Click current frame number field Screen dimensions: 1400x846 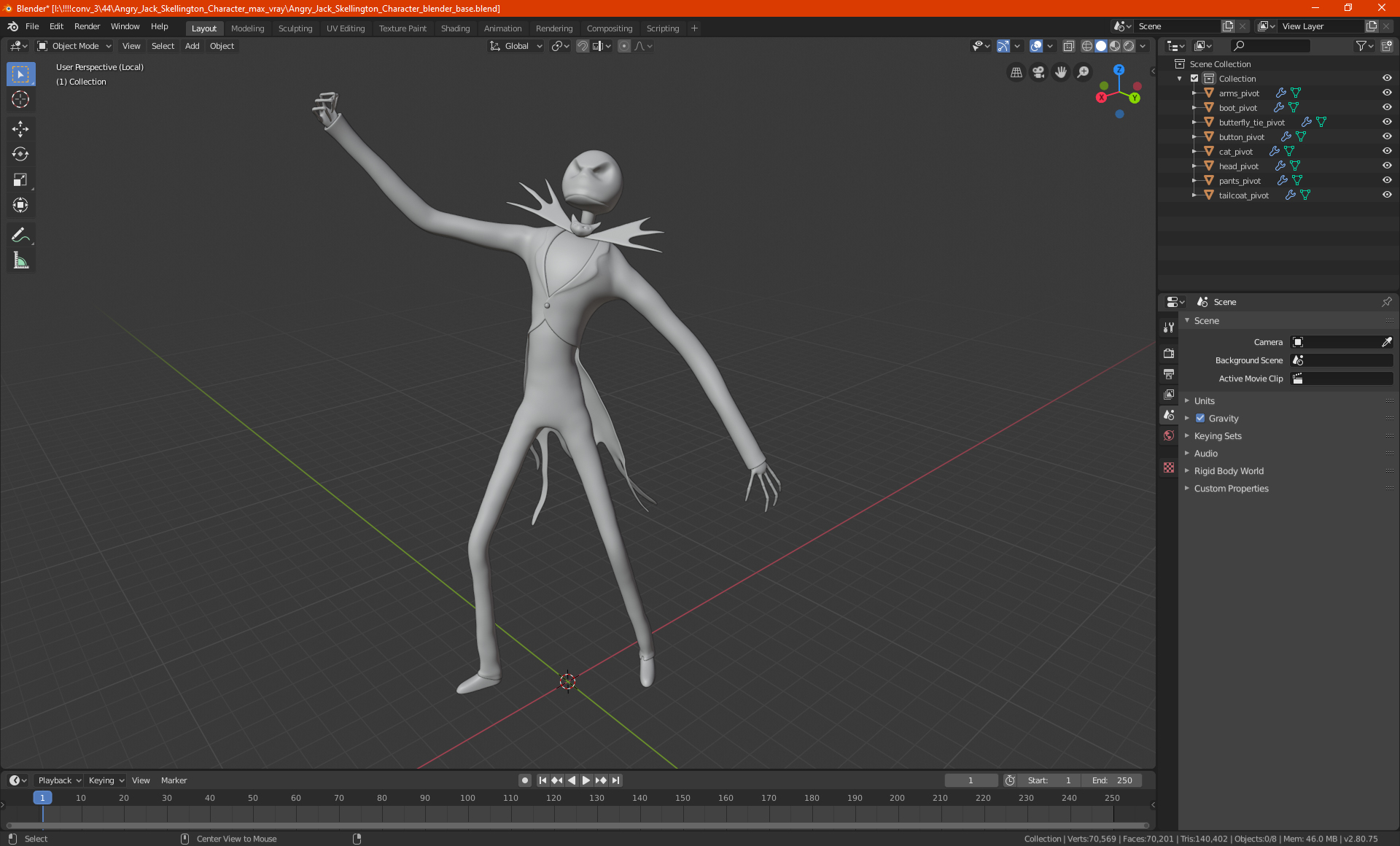tap(971, 780)
